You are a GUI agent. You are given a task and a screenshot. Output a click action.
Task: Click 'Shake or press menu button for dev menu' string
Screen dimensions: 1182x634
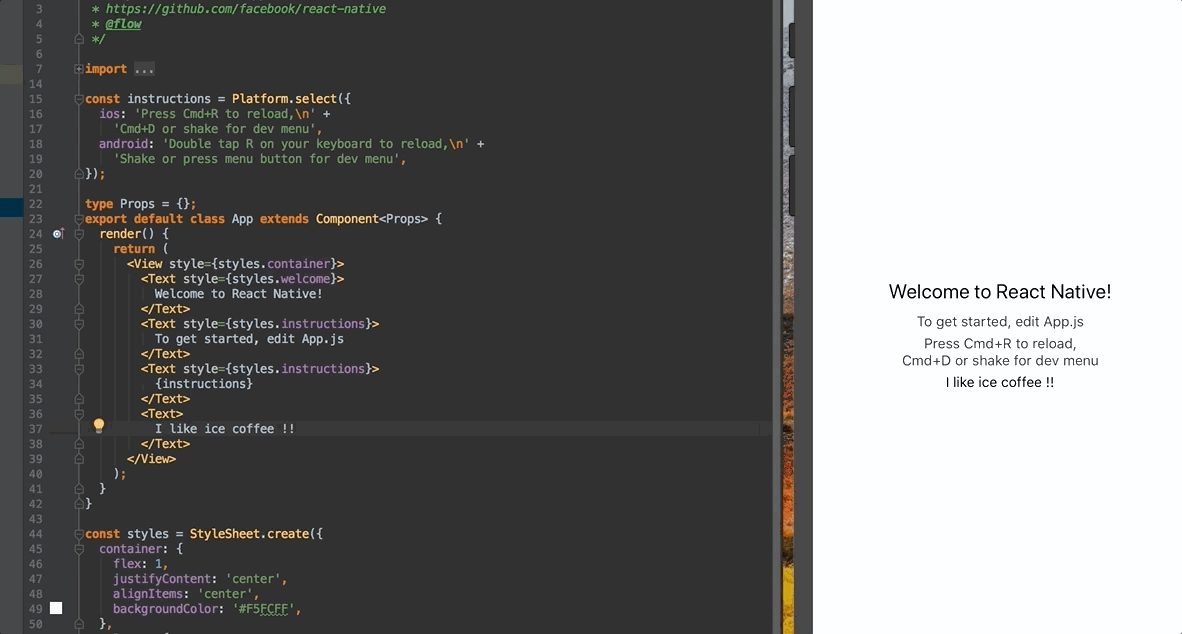tap(256, 159)
